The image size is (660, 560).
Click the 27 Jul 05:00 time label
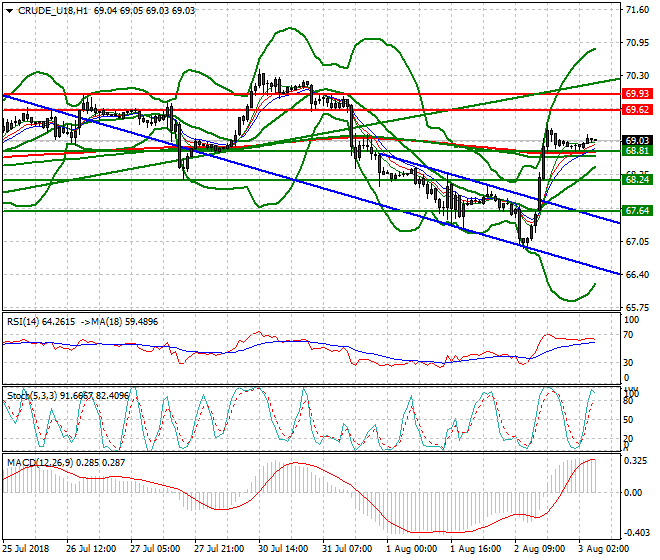click(x=155, y=549)
